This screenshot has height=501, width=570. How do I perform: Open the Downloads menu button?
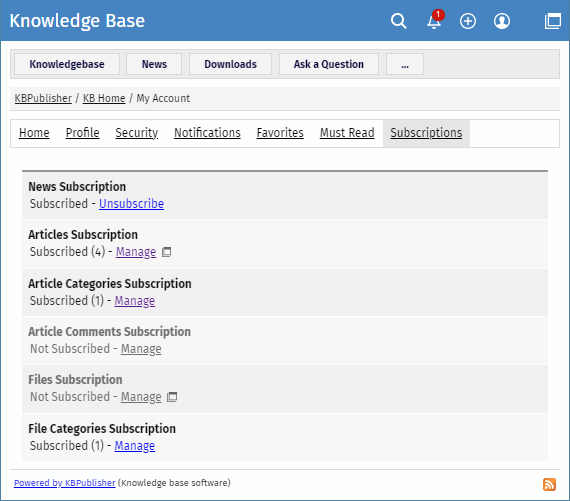point(230,64)
